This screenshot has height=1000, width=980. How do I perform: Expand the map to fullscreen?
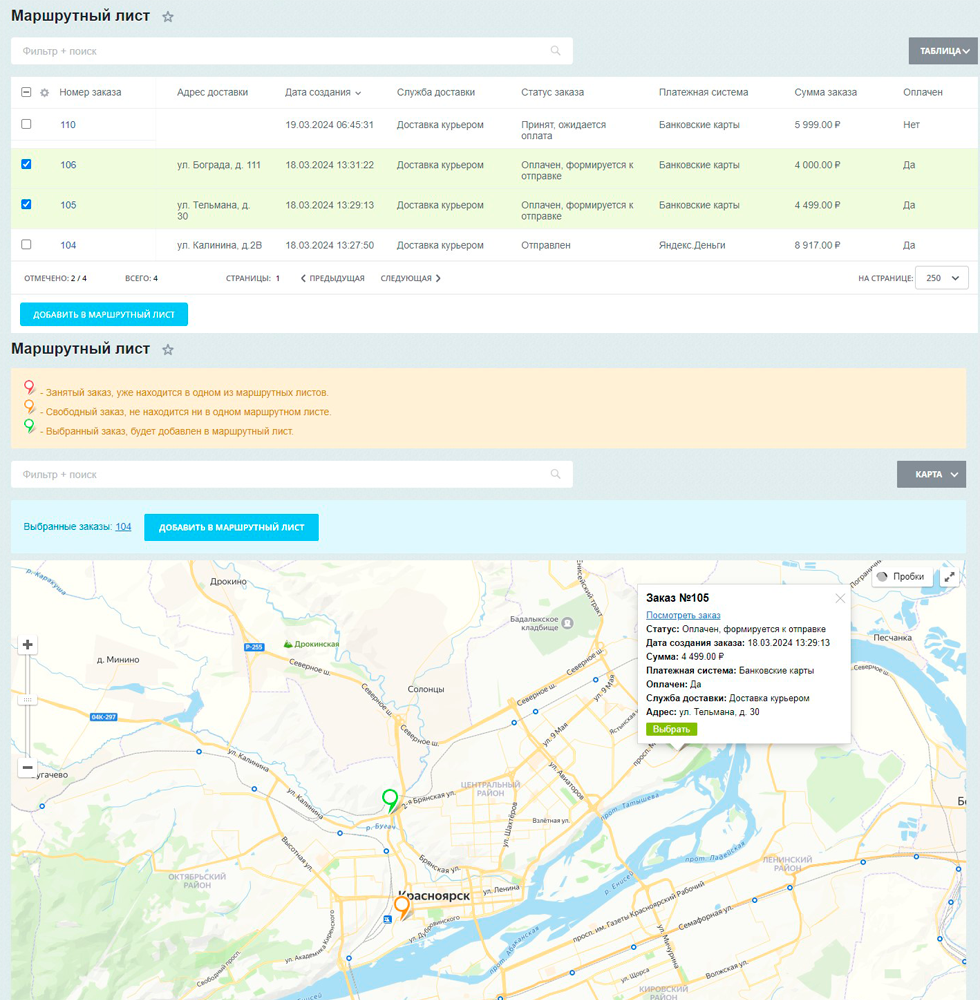pyautogui.click(x=949, y=577)
